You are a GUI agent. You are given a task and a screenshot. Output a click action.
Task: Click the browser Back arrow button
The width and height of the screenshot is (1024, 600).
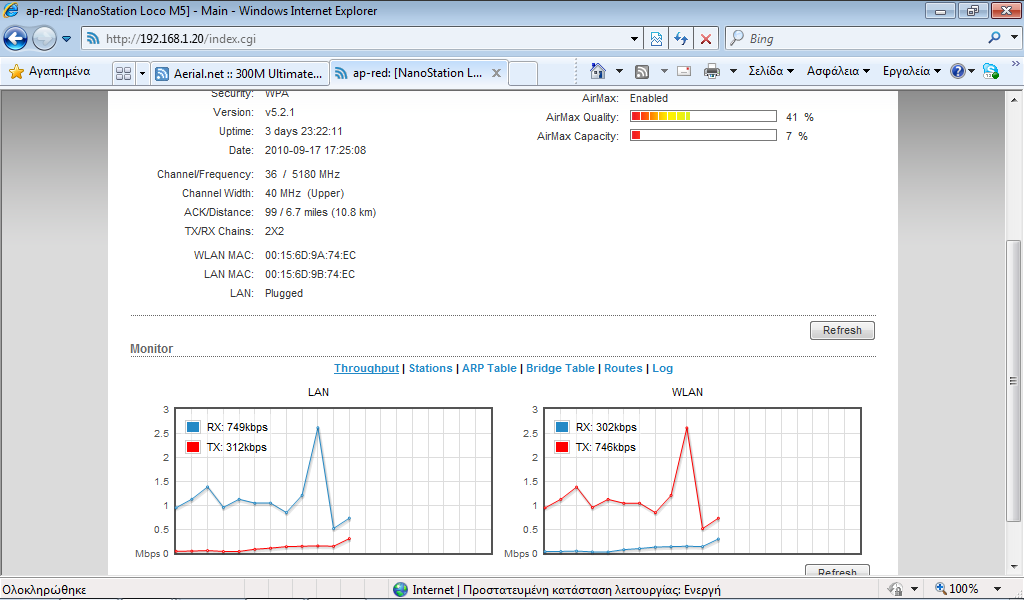click(16, 39)
